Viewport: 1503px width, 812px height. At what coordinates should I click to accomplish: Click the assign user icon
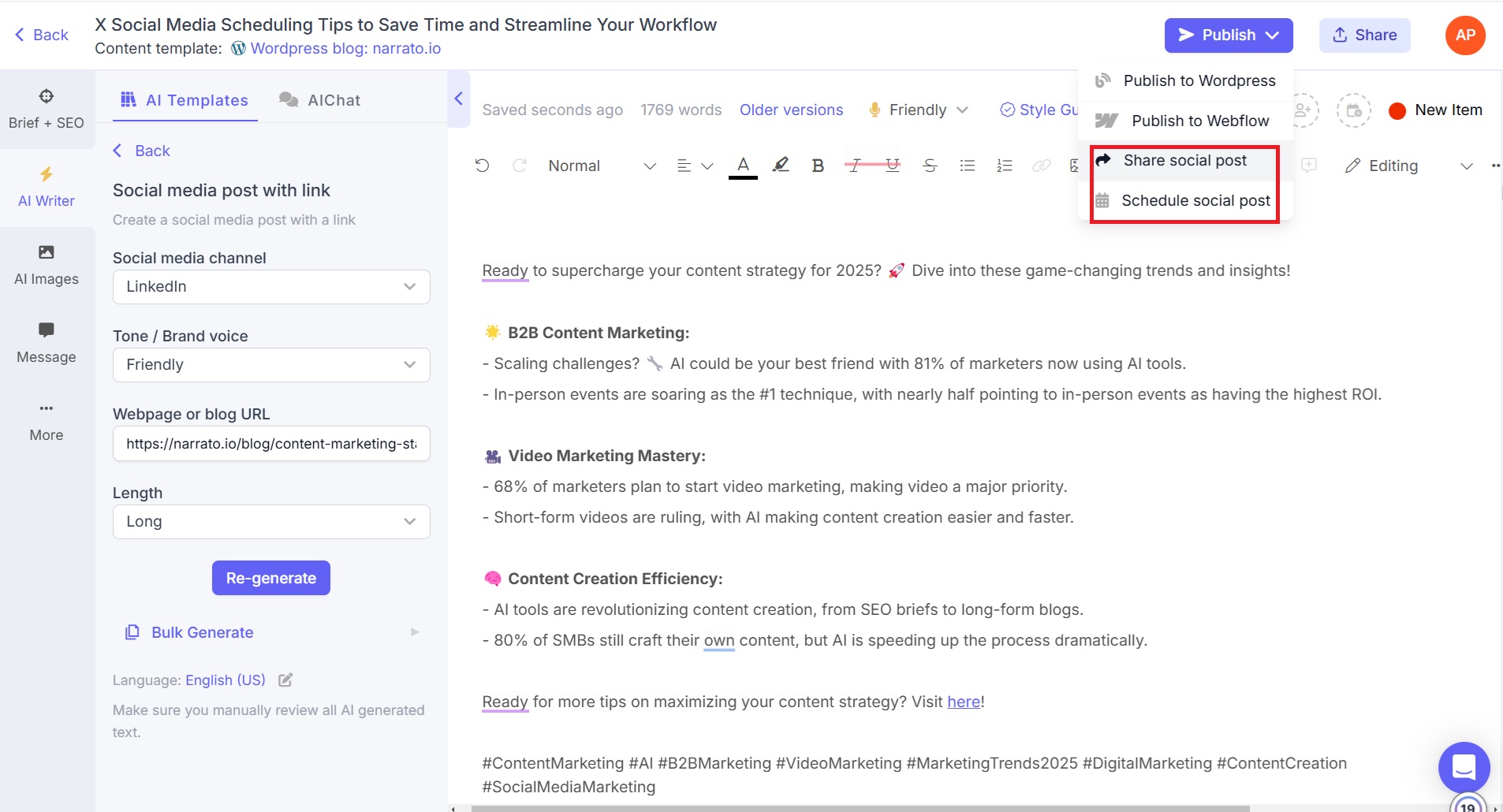[x=1303, y=110]
